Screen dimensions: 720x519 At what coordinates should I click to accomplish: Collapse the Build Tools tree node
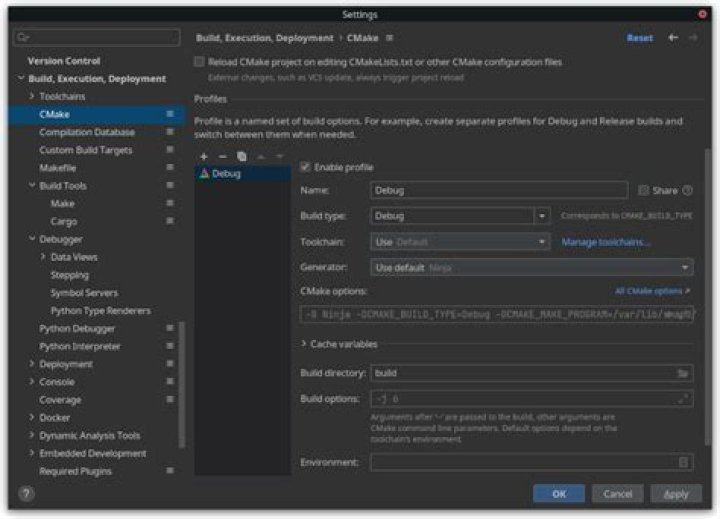[32, 185]
